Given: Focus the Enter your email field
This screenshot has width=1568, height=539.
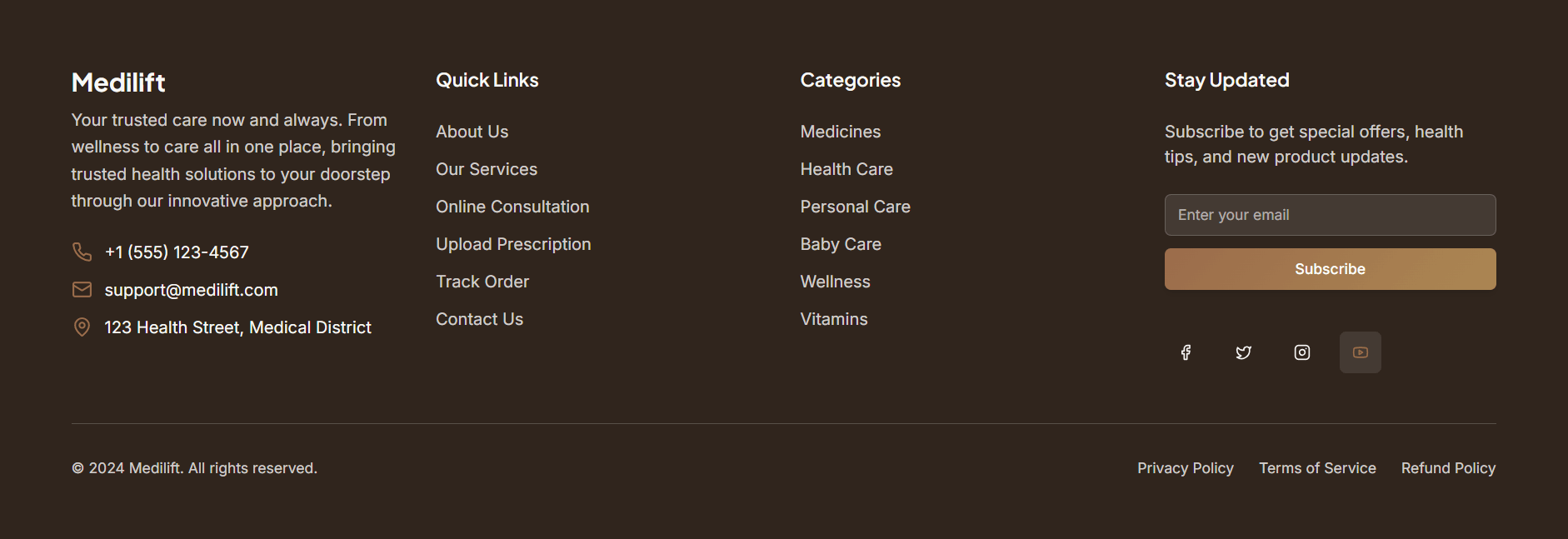Looking at the screenshot, I should coord(1330,215).
